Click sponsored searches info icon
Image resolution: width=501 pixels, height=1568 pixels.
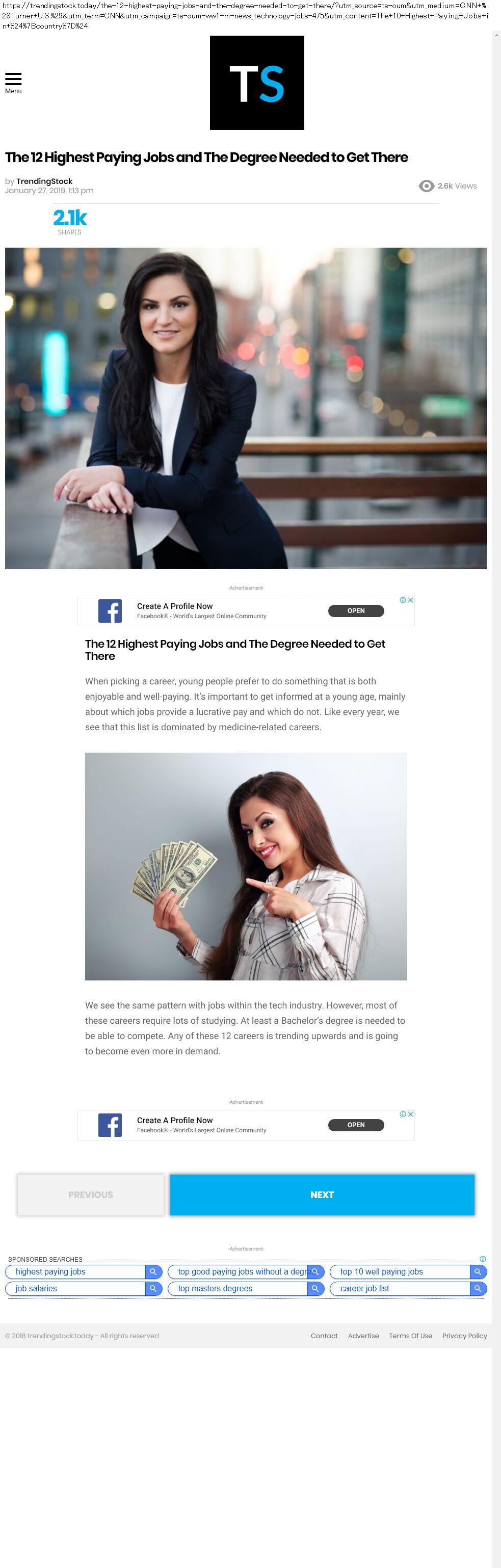[483, 1259]
